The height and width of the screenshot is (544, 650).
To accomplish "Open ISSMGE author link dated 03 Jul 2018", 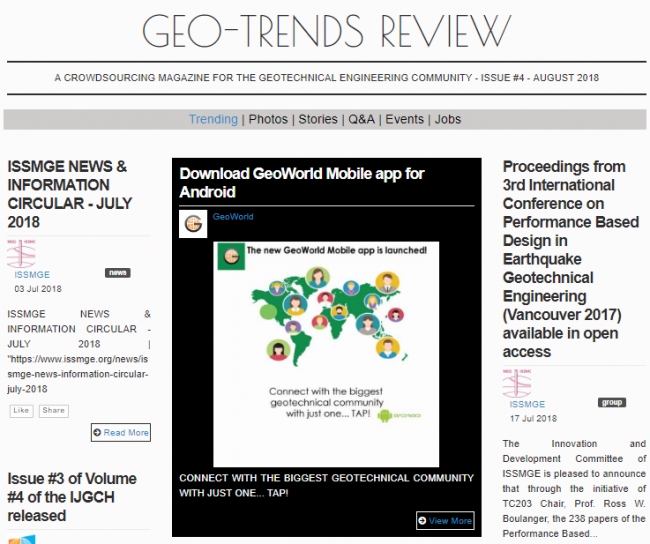I will click(32, 274).
